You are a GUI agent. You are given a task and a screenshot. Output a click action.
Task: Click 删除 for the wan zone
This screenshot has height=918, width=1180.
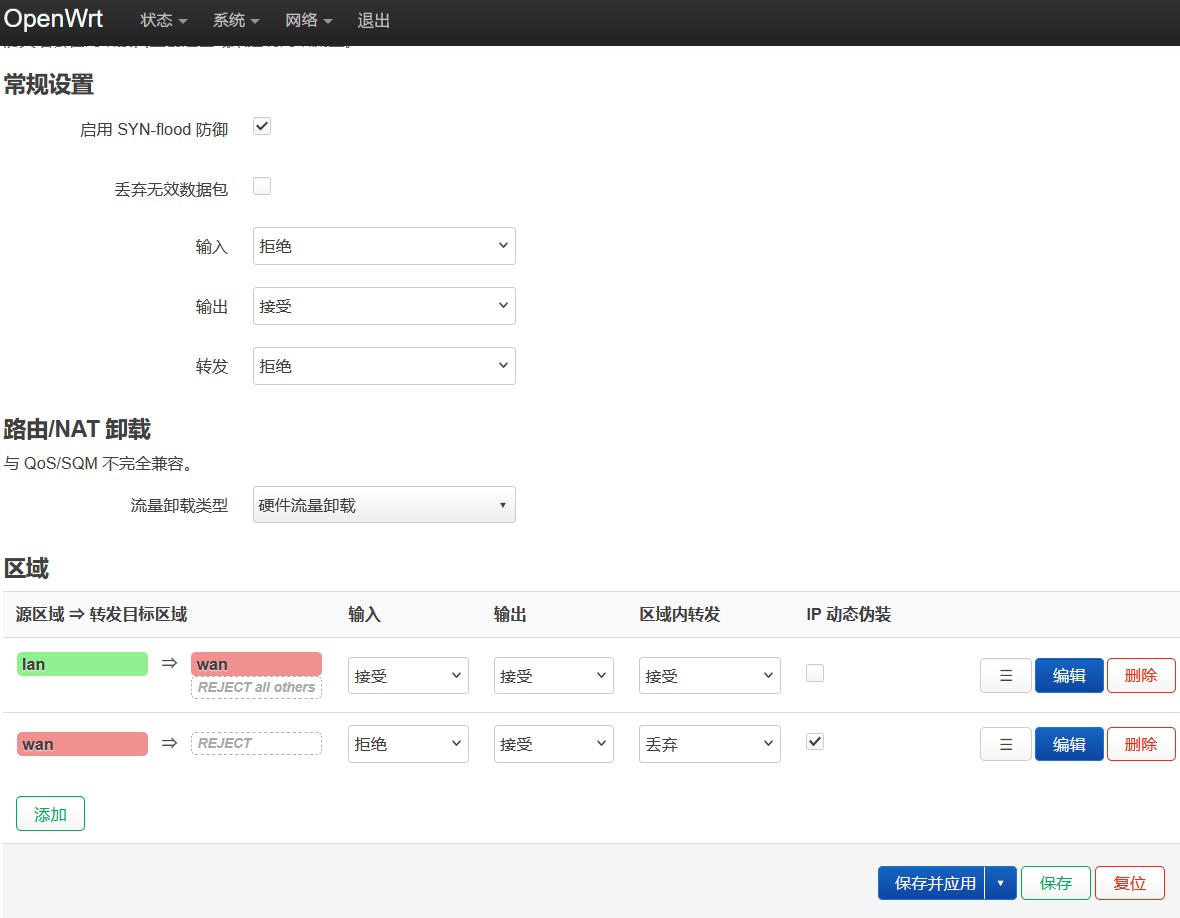[1140, 744]
